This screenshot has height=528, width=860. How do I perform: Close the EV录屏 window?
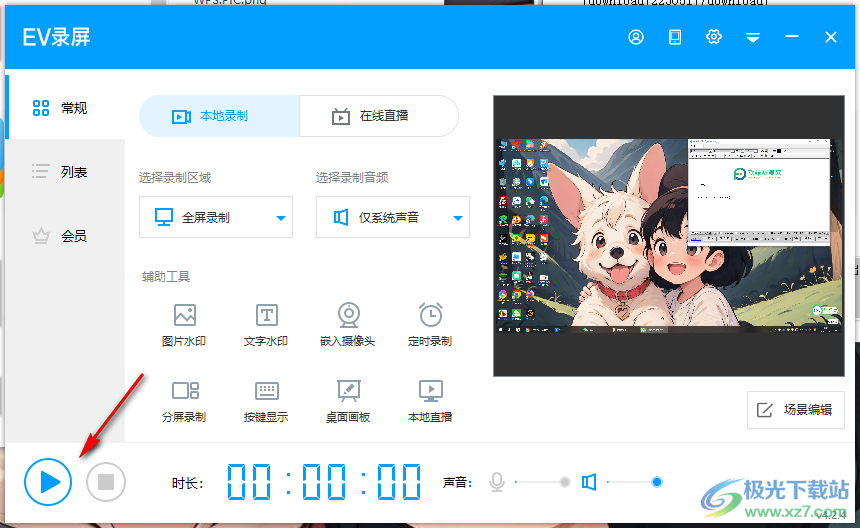tap(830, 37)
